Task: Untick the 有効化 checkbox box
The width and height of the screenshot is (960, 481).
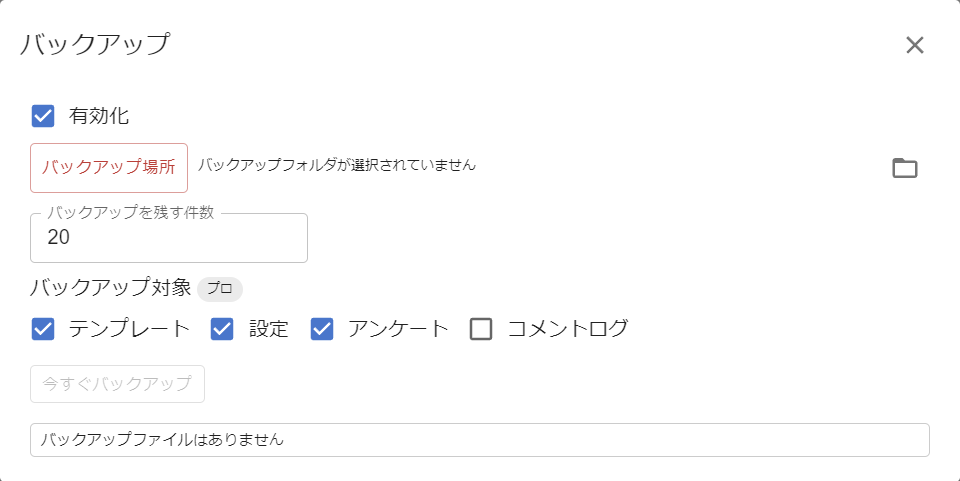Action: (43, 116)
